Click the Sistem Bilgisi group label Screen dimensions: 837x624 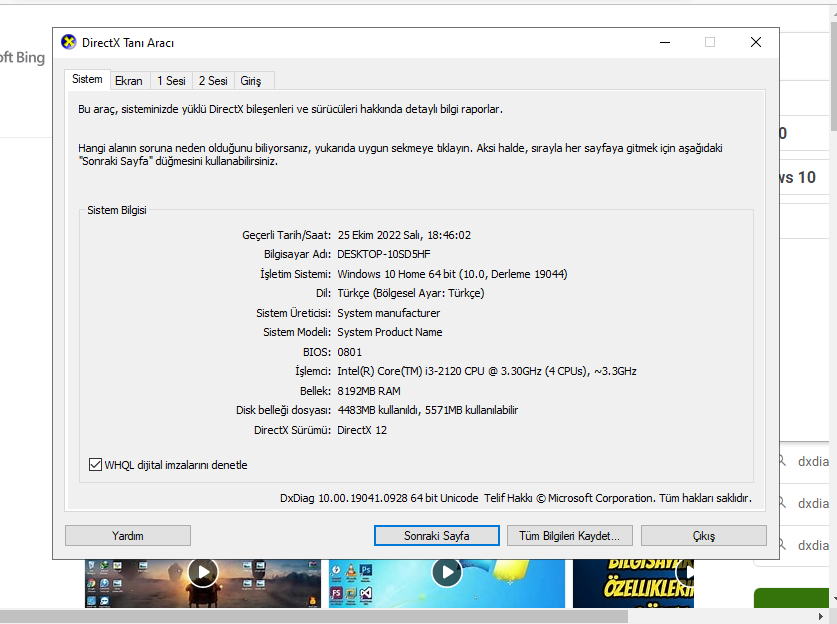117,210
